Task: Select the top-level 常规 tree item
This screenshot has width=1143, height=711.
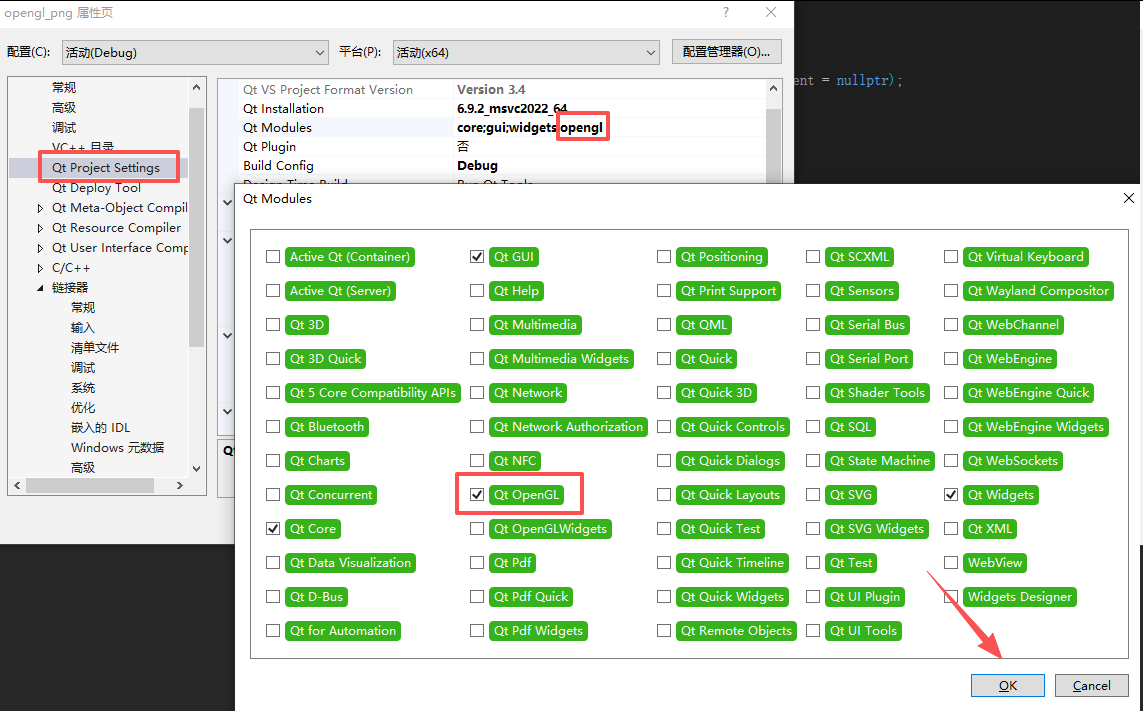Action: 64,88
